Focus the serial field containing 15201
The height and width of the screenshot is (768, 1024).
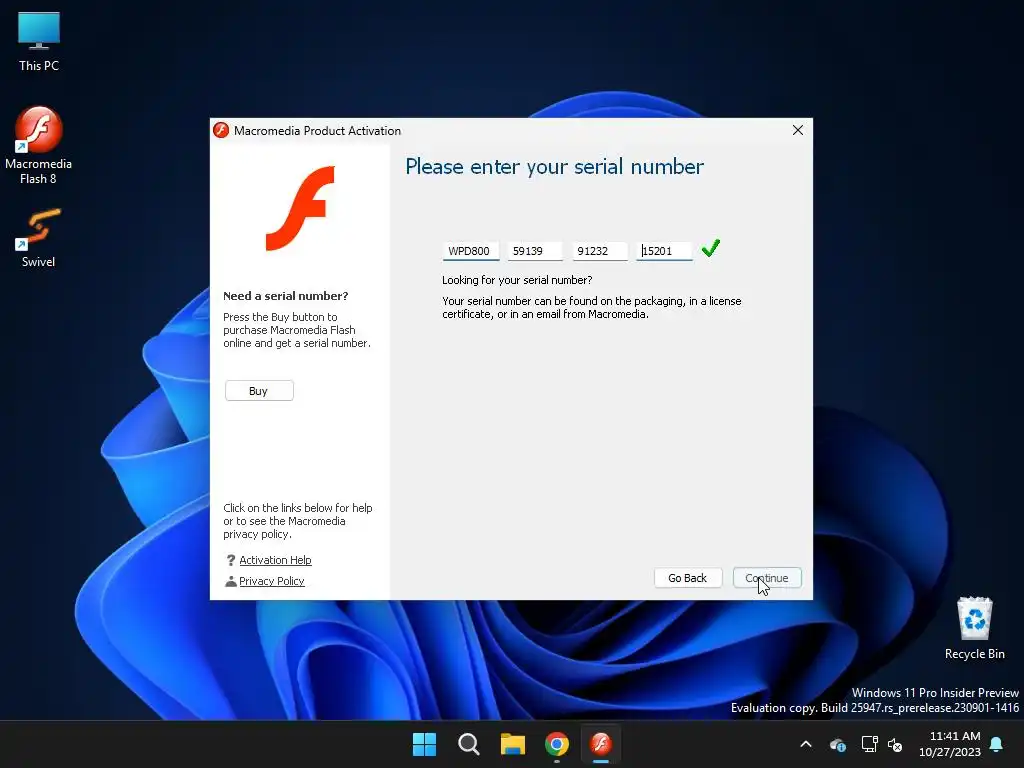coord(664,251)
